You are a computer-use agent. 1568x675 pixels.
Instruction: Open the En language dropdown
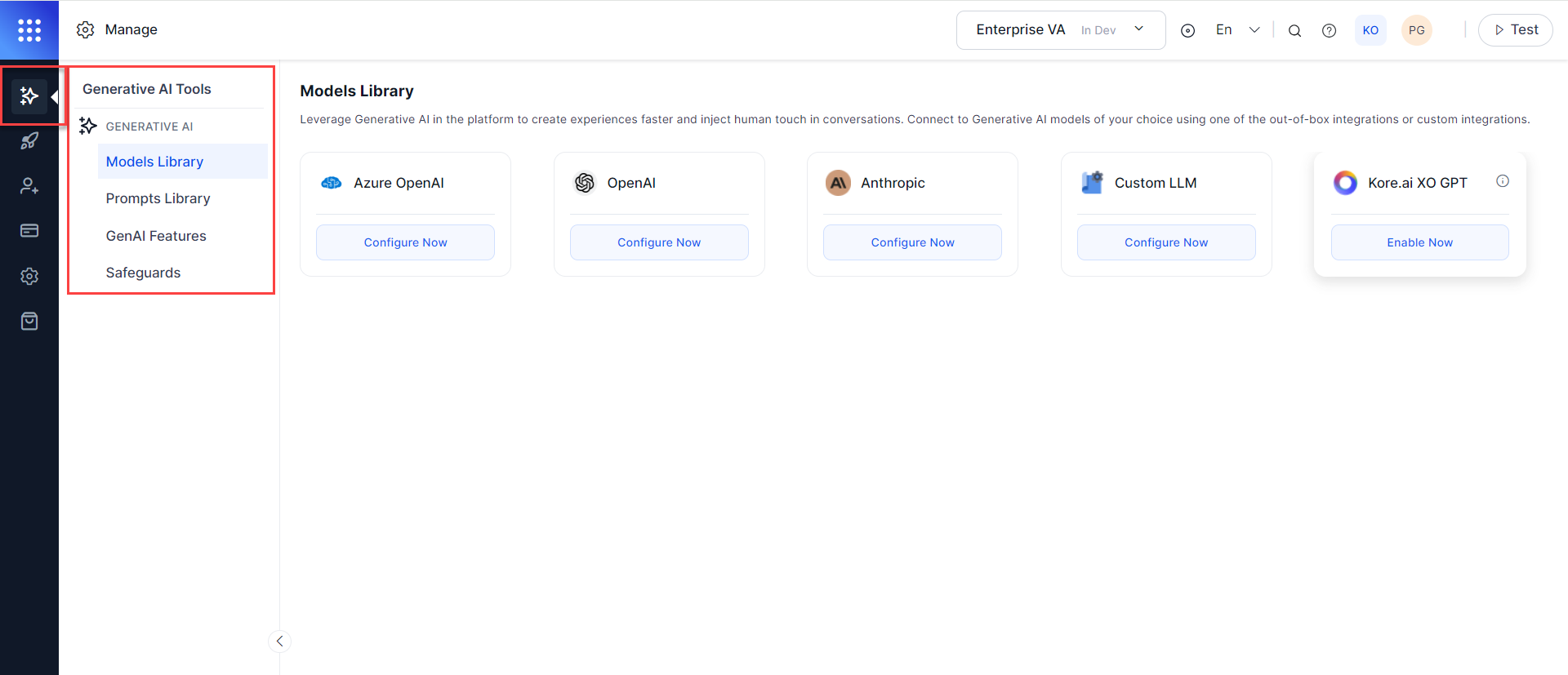pos(1237,30)
